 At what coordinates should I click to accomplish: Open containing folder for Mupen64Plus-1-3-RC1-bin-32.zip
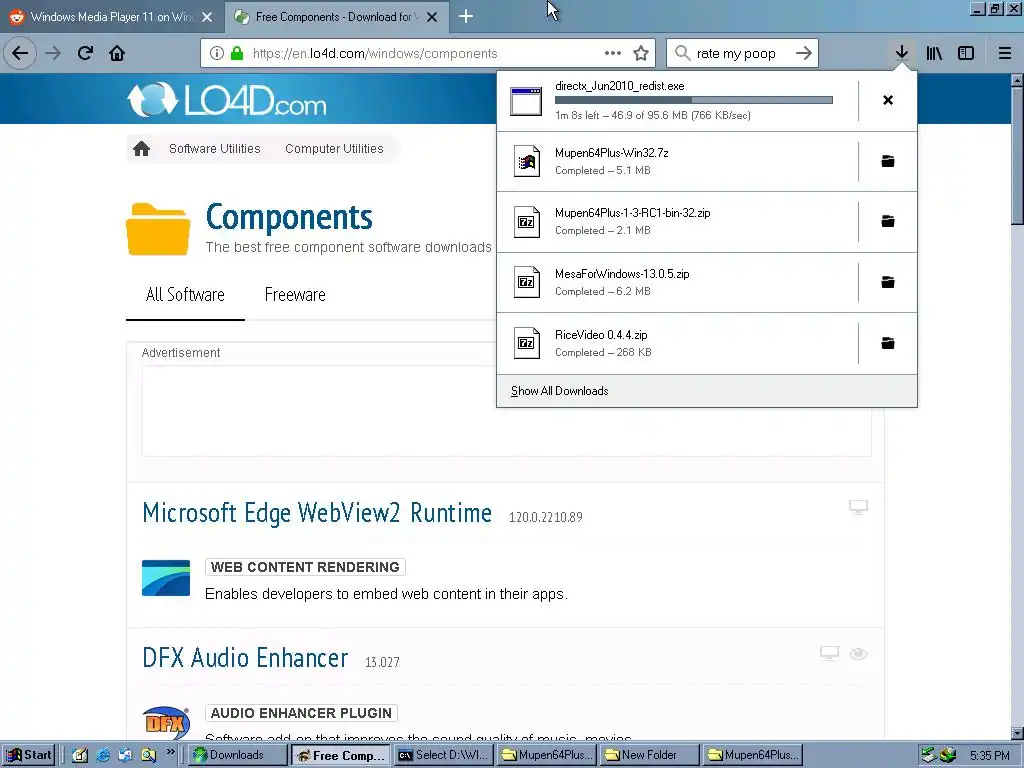[888, 221]
